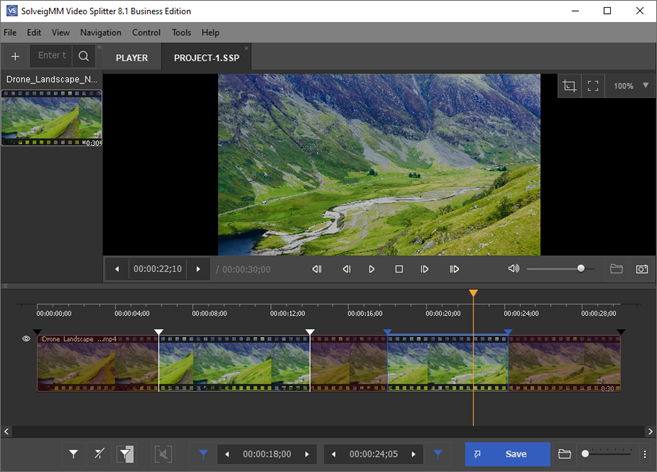The width and height of the screenshot is (657, 472).
Task: Select the white marker near 00:00:06
Action: 158,332
